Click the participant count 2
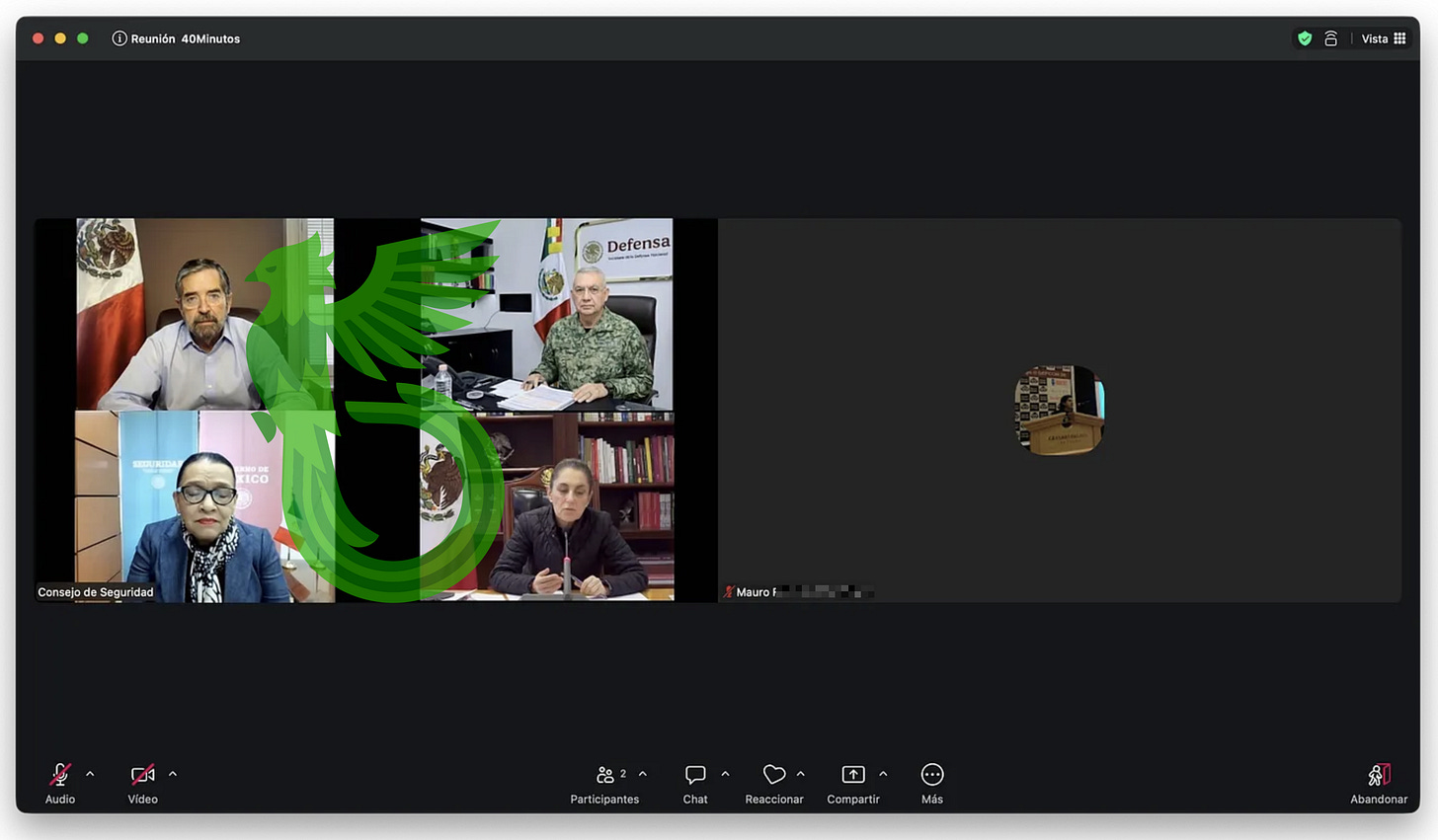This screenshot has height=840, width=1438. pos(623,774)
